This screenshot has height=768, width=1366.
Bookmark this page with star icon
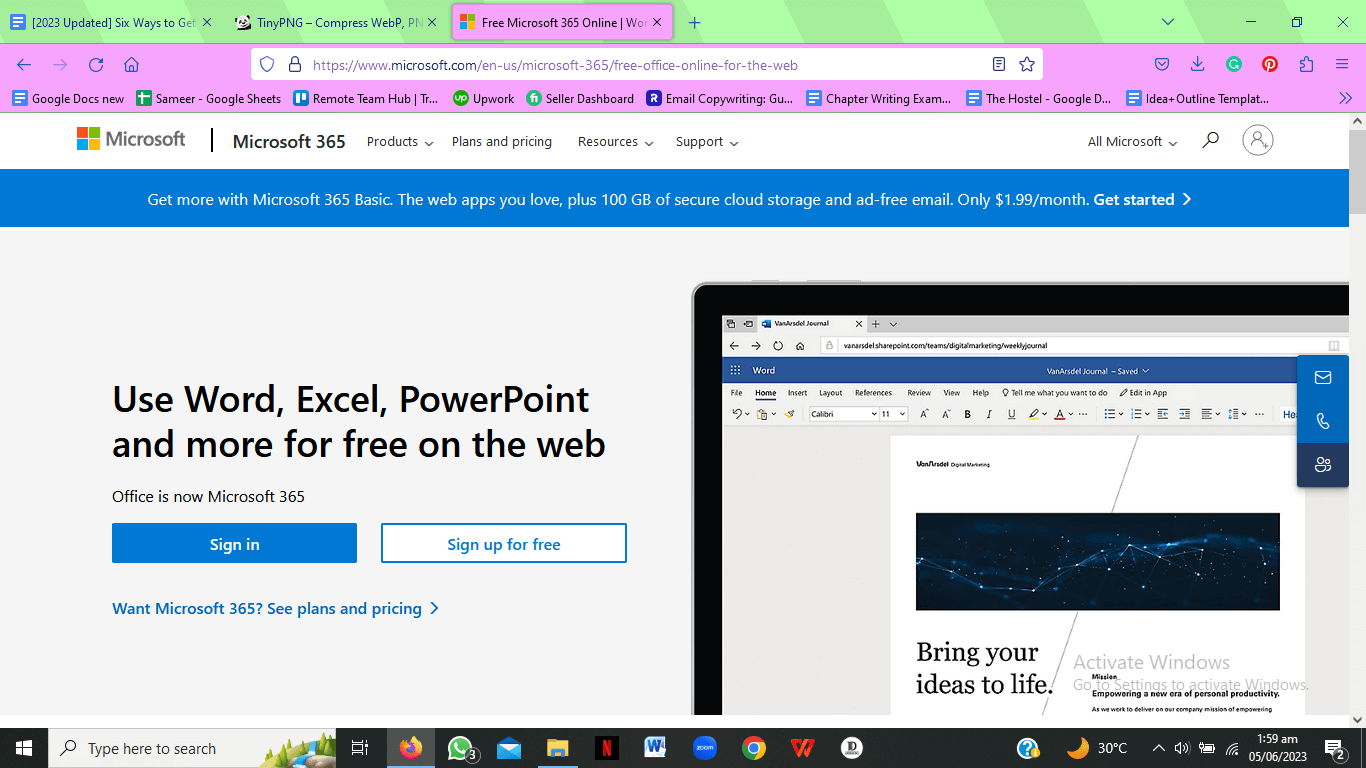pos(1026,64)
